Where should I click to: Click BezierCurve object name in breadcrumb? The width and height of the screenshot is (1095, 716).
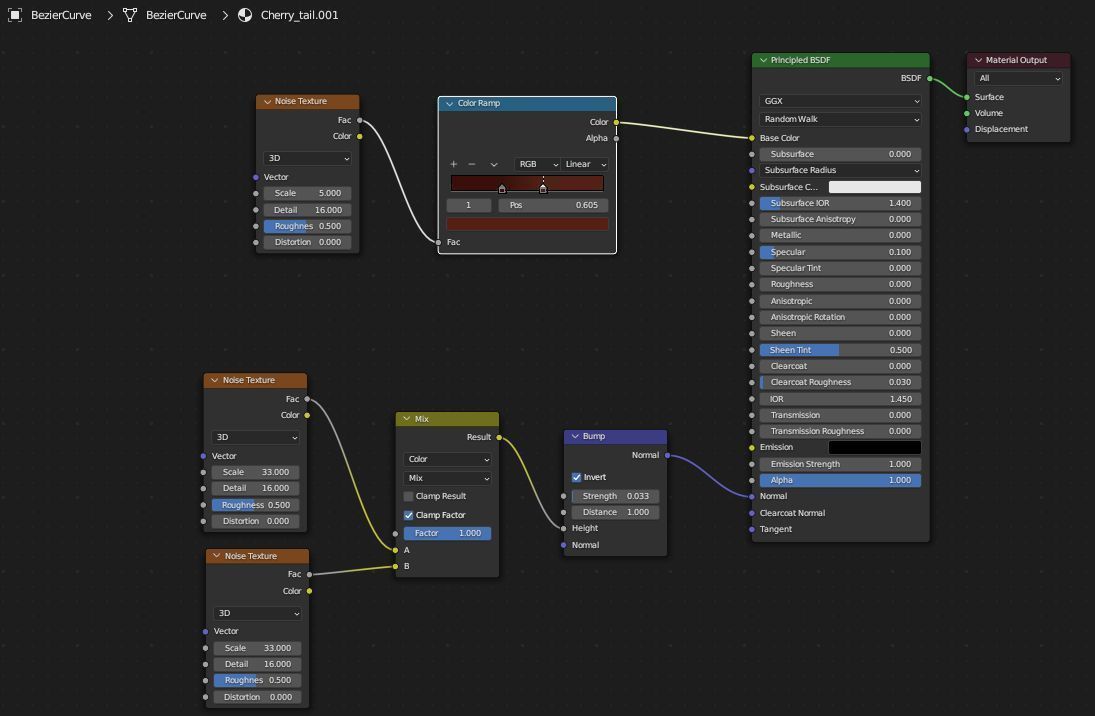(x=61, y=15)
